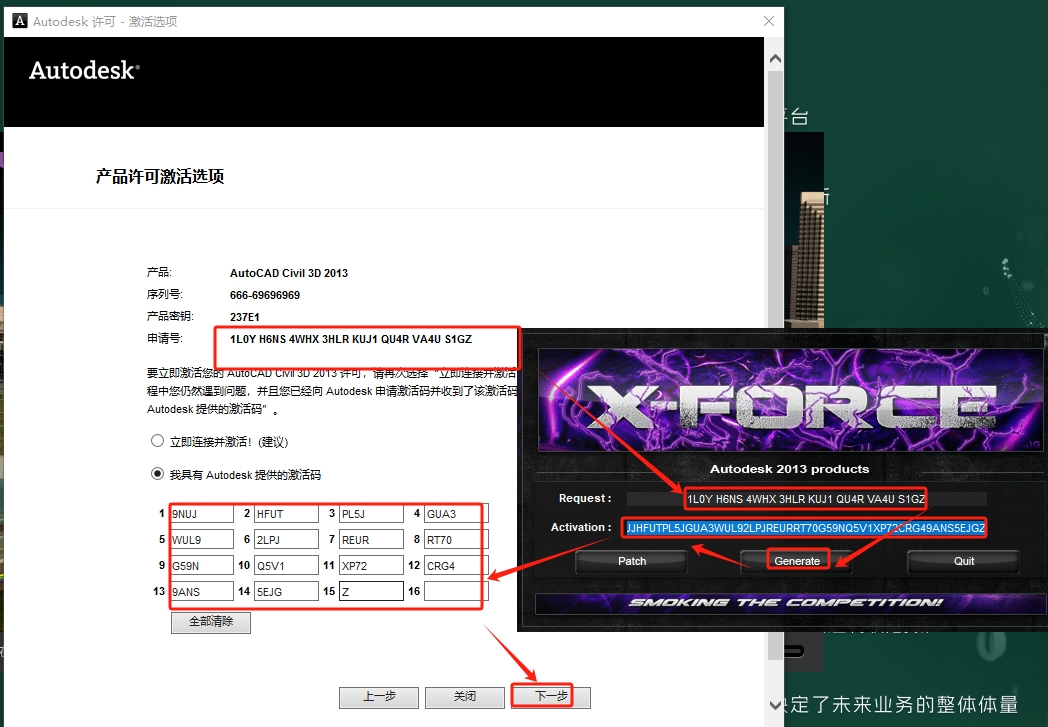The image size is (1048, 727).
Task: Click activation code field 12 containing CRG4
Action: [456, 565]
